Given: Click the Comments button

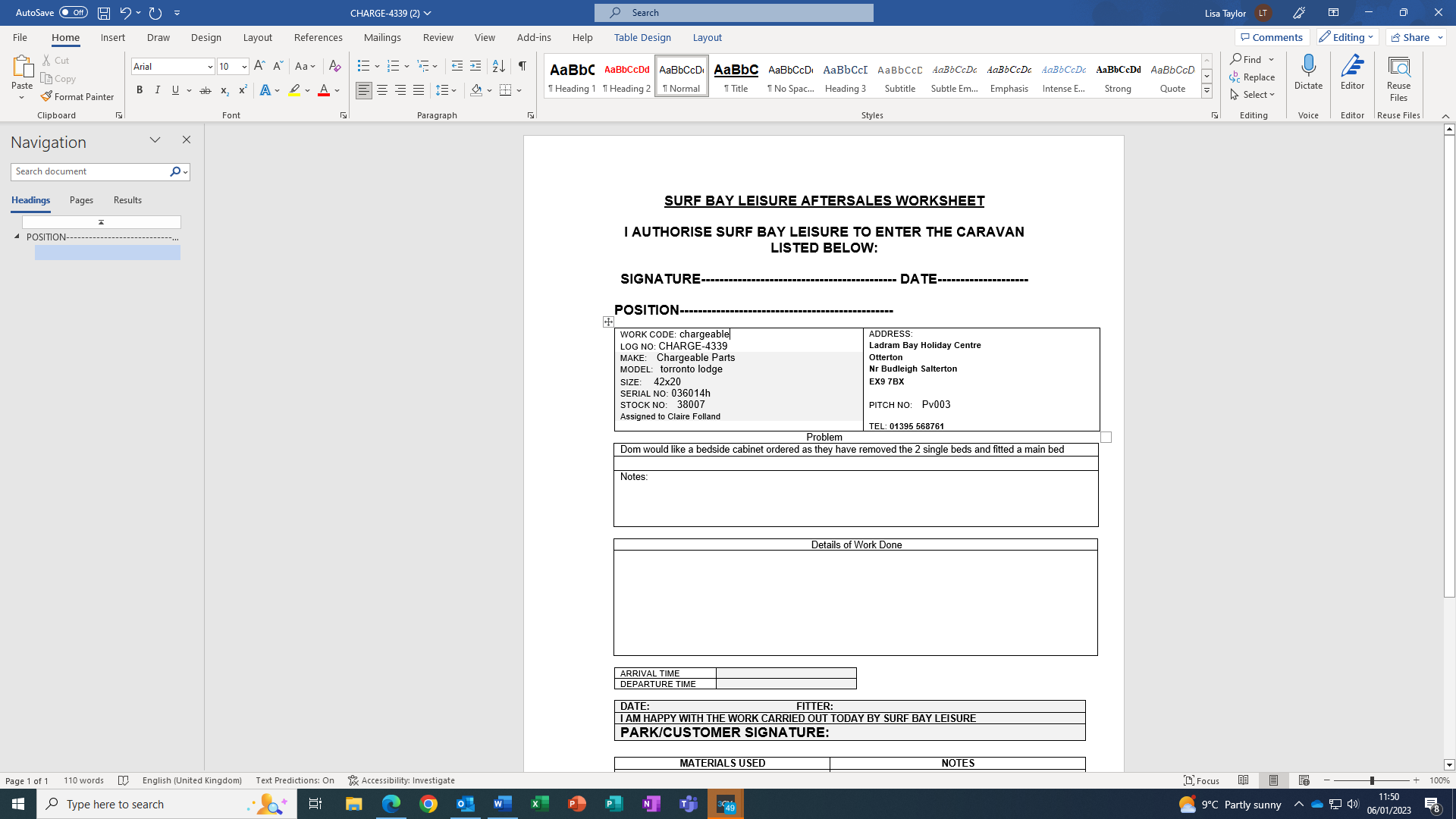Looking at the screenshot, I should click(1272, 37).
